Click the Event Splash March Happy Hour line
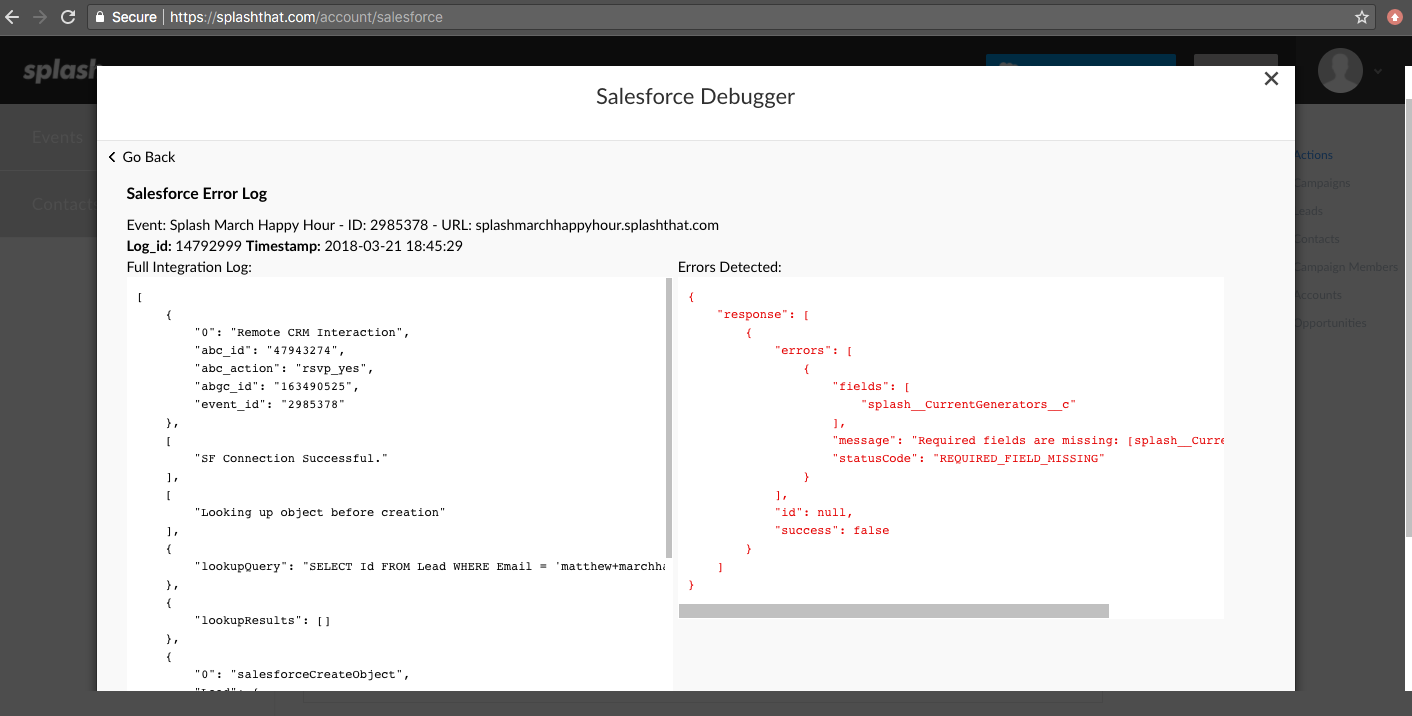1412x716 pixels. click(422, 225)
